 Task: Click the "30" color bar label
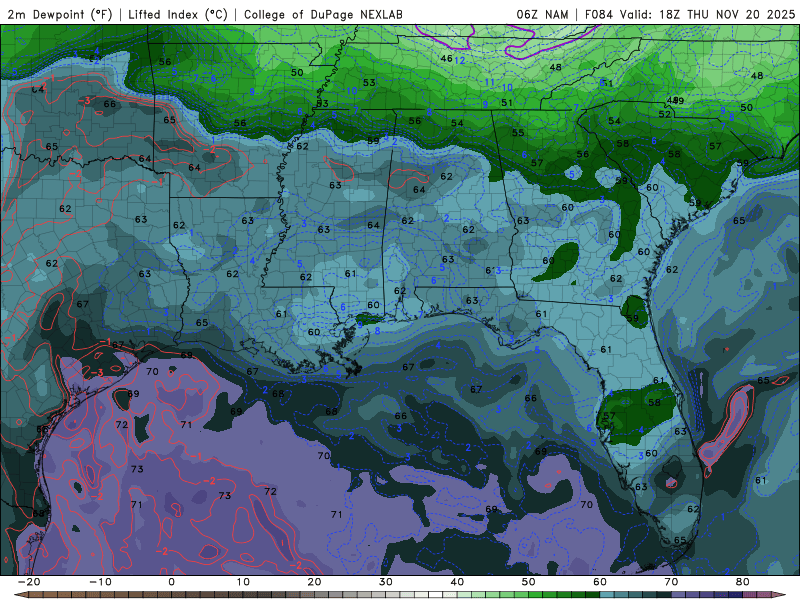[x=386, y=582]
